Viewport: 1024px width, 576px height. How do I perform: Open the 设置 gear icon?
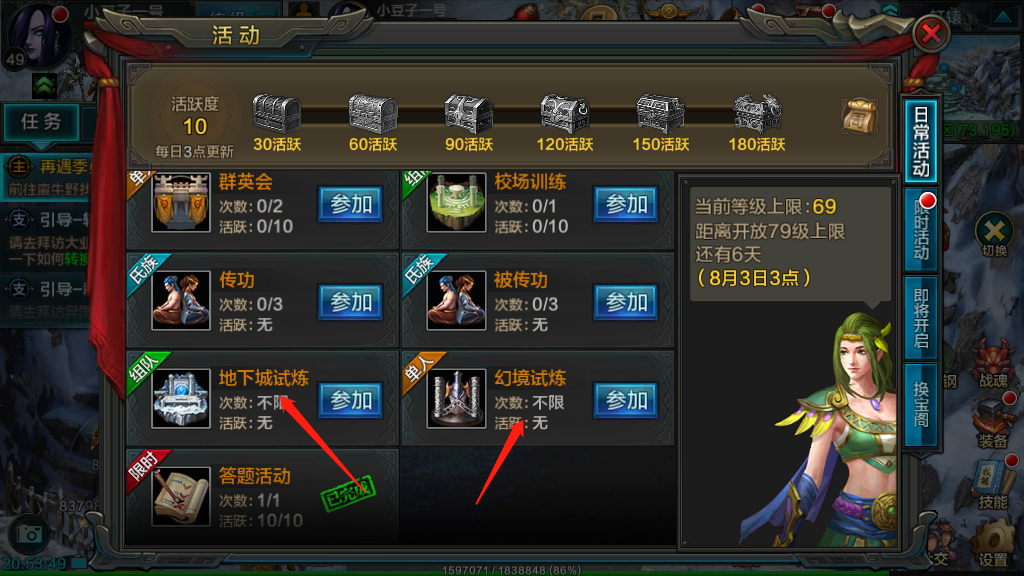tap(993, 542)
